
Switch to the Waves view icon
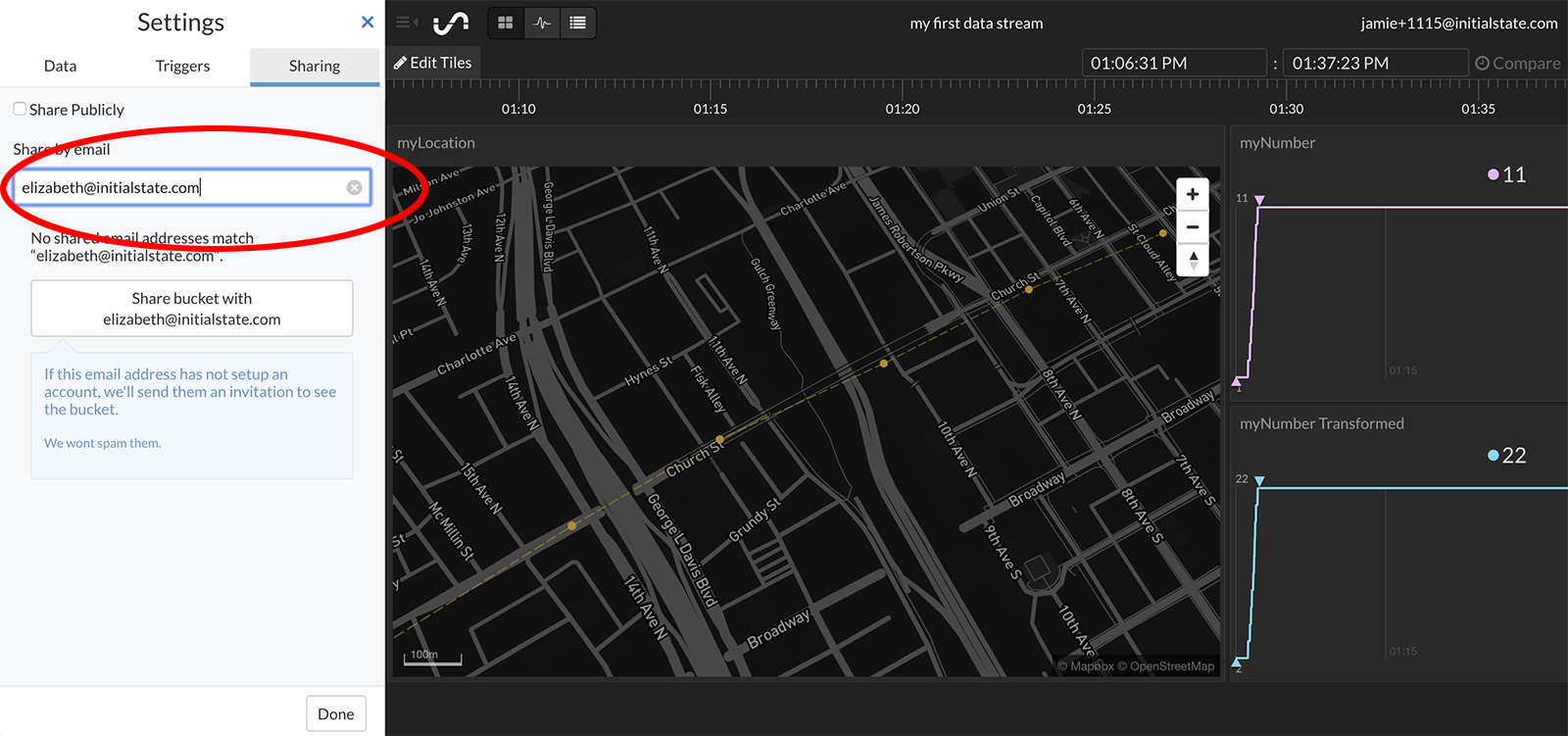point(542,23)
